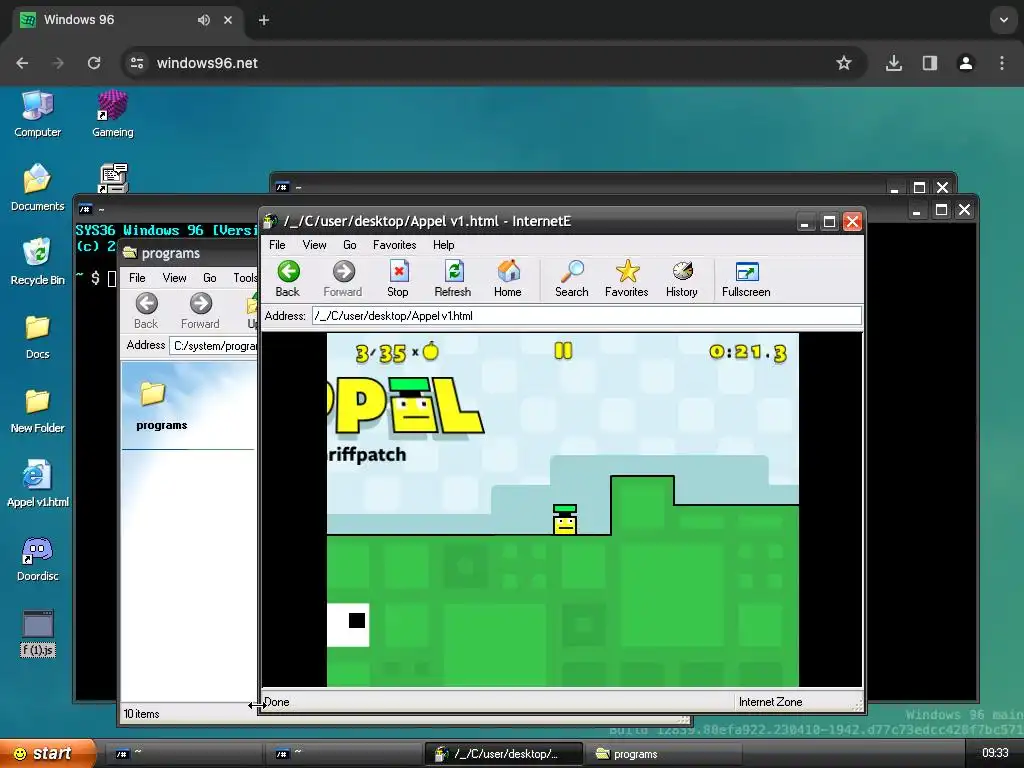
Task: Switch to first terminal taskbar button
Action: point(182,754)
